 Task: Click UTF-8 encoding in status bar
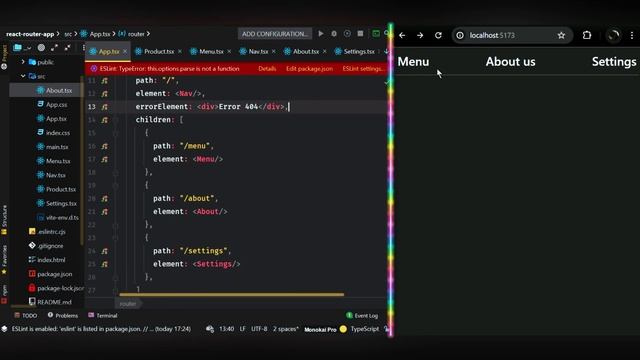coord(259,329)
